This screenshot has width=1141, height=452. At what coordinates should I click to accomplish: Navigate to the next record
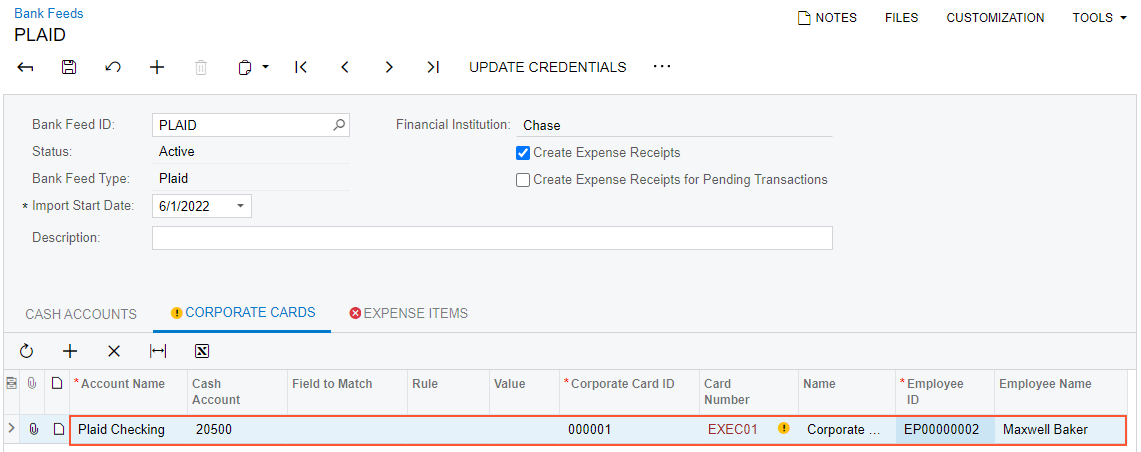(x=389, y=67)
